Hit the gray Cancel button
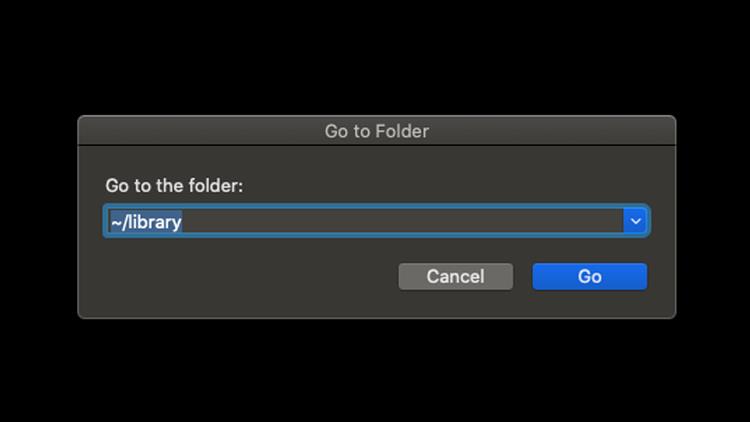750x422 pixels. pyautogui.click(x=455, y=277)
